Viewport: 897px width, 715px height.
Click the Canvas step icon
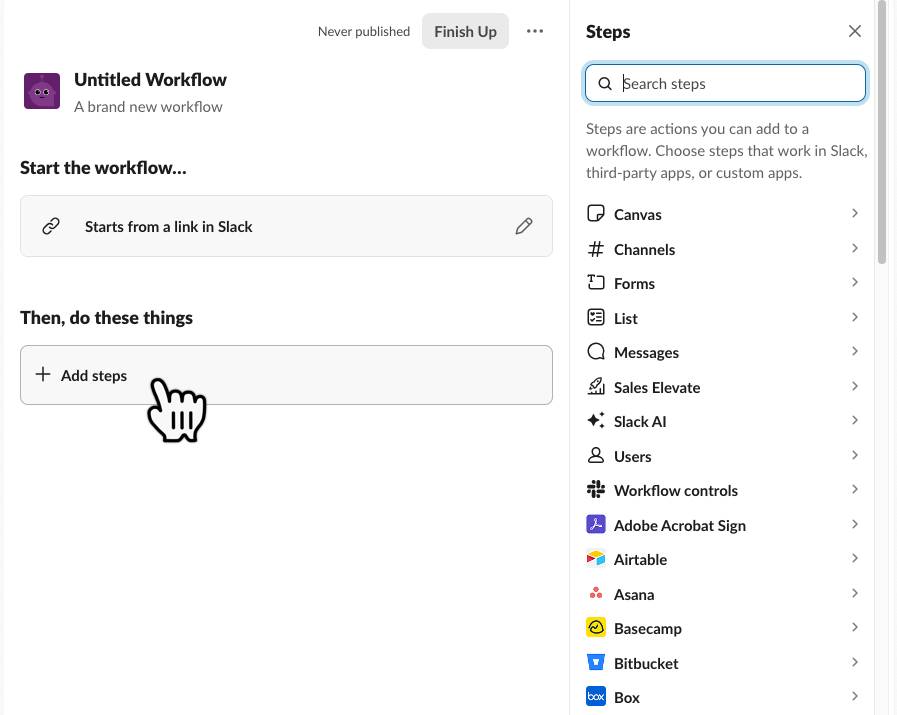pos(596,214)
